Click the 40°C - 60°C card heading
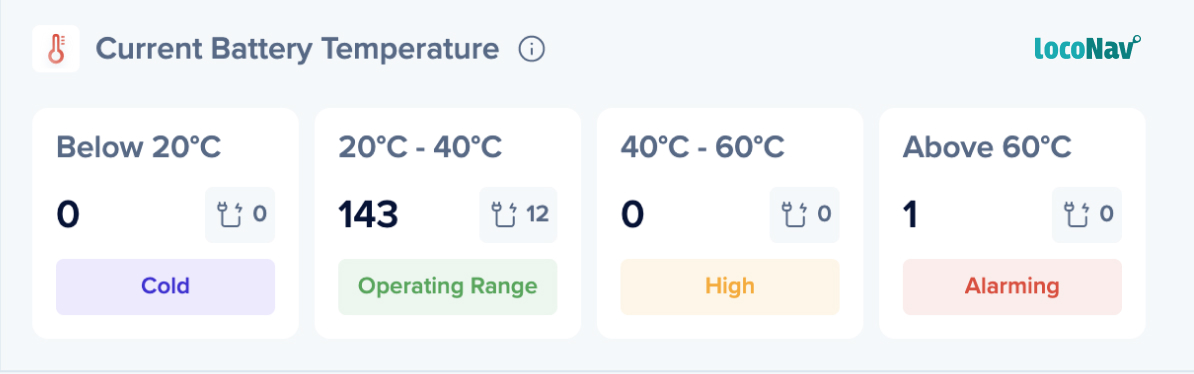Image resolution: width=1194 pixels, height=374 pixels. pos(703,147)
